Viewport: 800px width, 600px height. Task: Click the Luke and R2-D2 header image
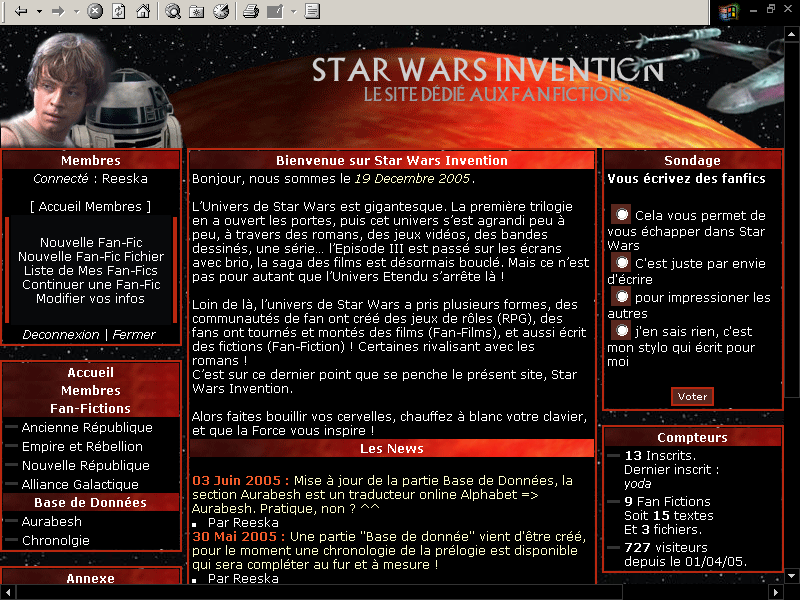click(91, 90)
